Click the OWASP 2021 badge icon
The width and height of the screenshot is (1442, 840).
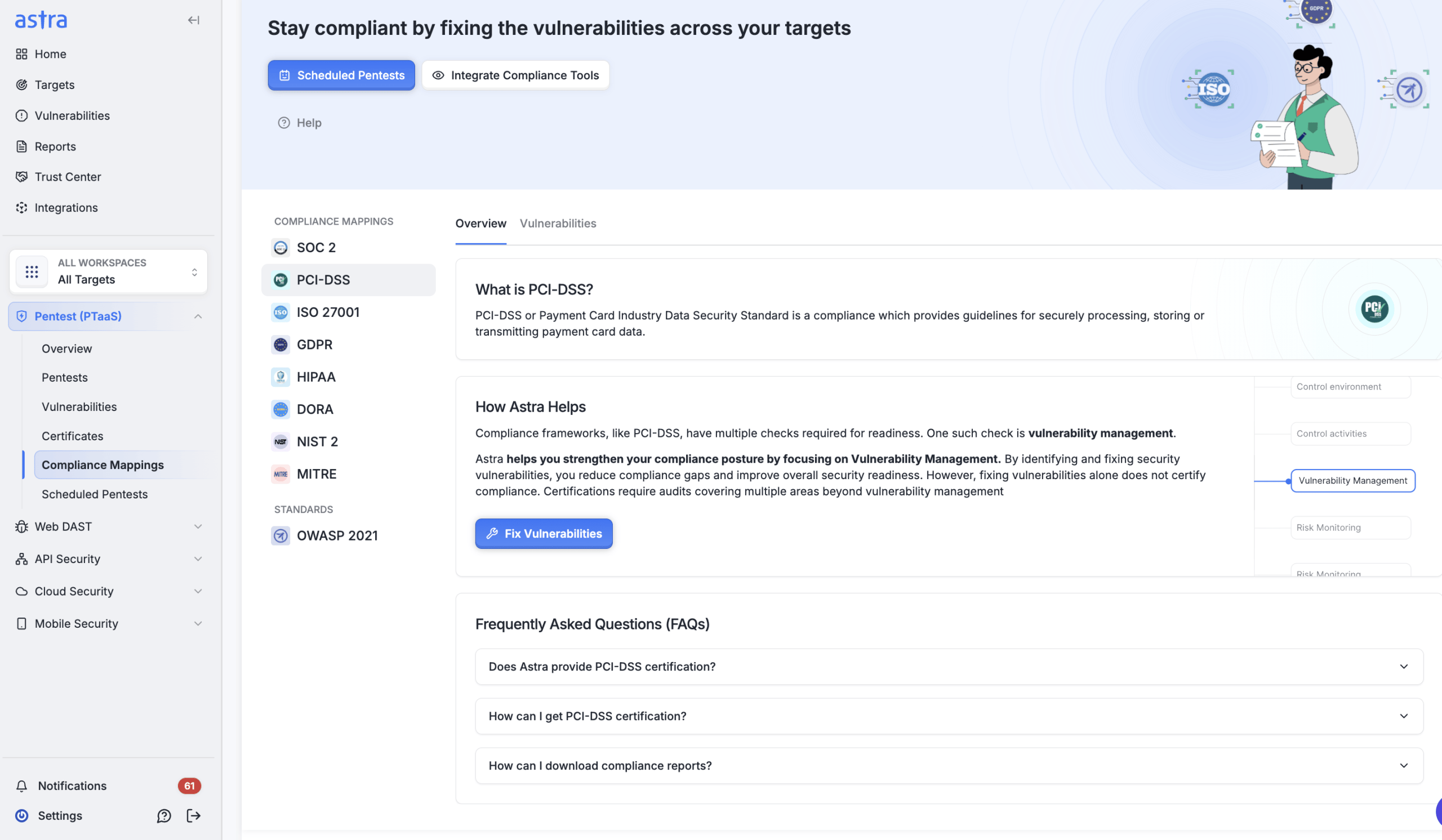point(281,536)
